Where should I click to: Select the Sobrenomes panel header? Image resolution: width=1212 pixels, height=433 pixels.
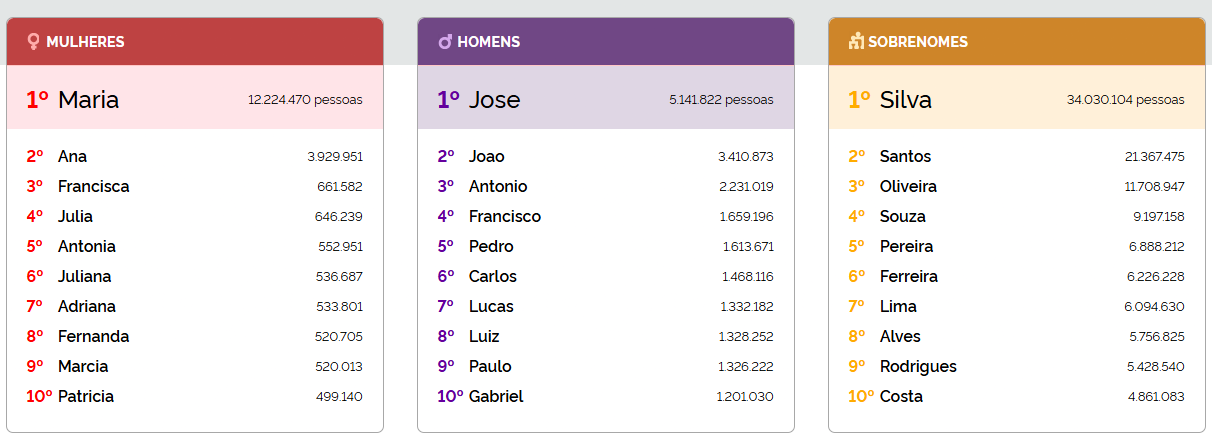tap(1016, 42)
